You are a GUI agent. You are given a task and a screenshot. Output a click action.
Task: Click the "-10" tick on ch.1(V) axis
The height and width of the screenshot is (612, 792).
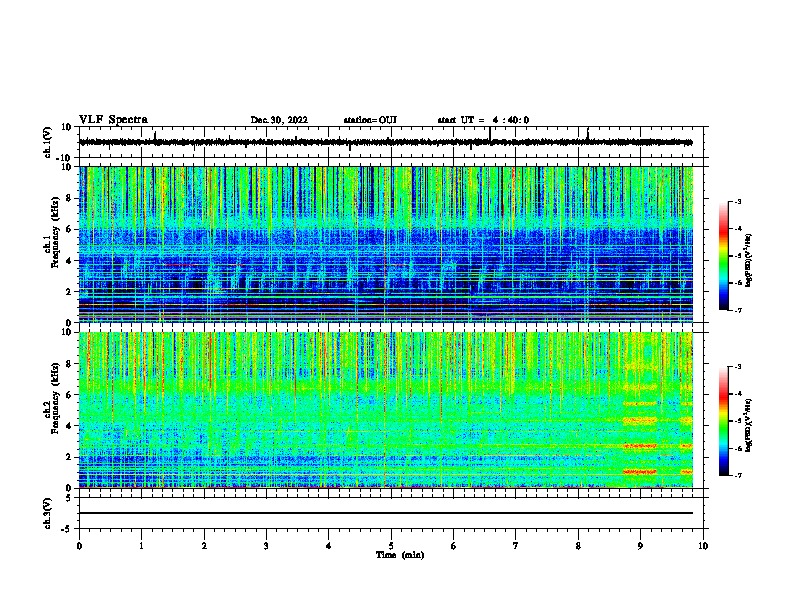[x=65, y=158]
